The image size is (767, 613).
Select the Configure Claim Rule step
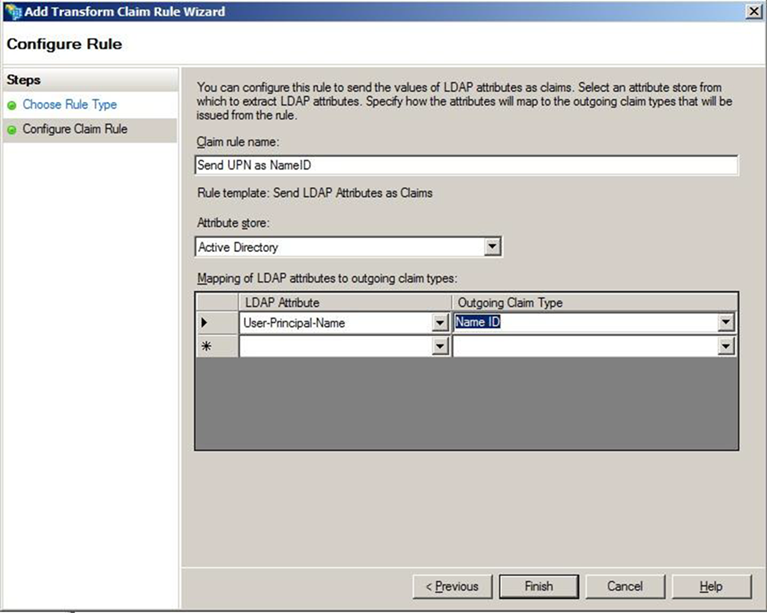click(75, 129)
